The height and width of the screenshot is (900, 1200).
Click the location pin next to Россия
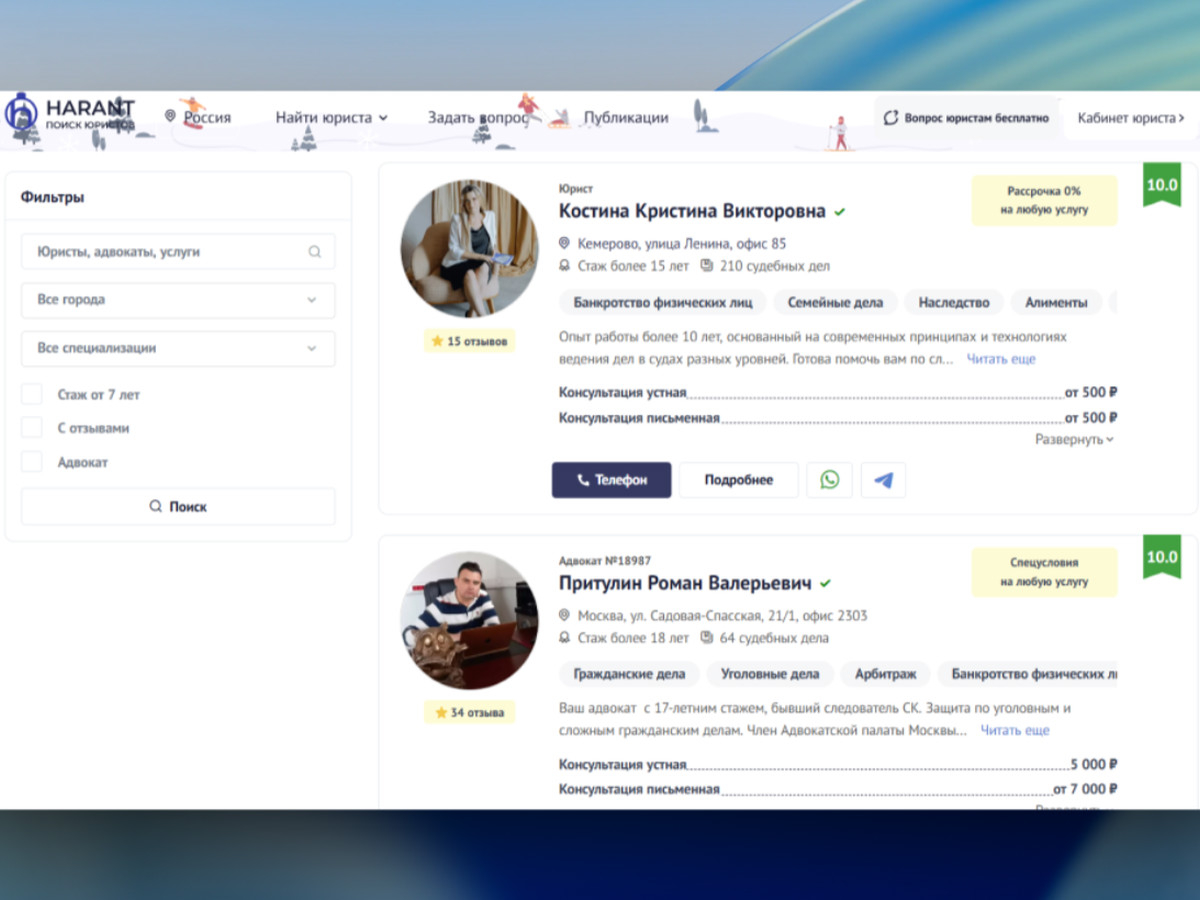click(x=170, y=117)
